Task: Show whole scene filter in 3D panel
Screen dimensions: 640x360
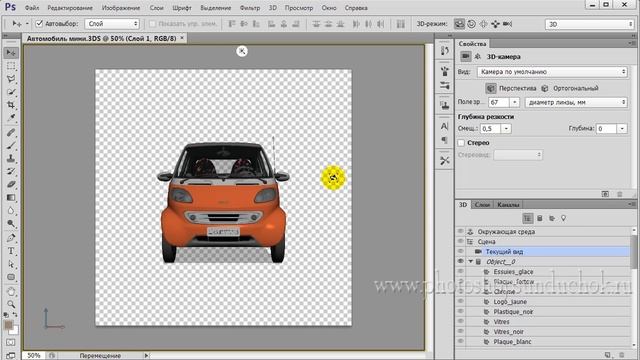Action: (528, 218)
